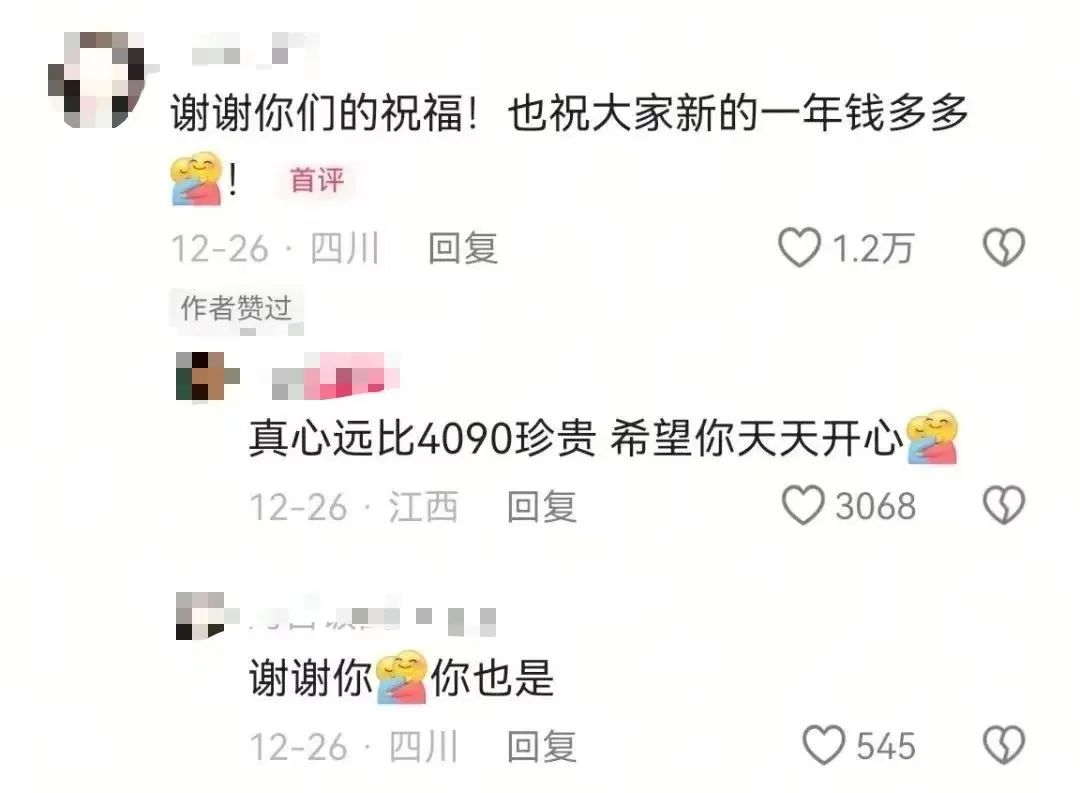1080x793 pixels.
Task: Open the 江西 commenter's avatar
Action: click(207, 376)
